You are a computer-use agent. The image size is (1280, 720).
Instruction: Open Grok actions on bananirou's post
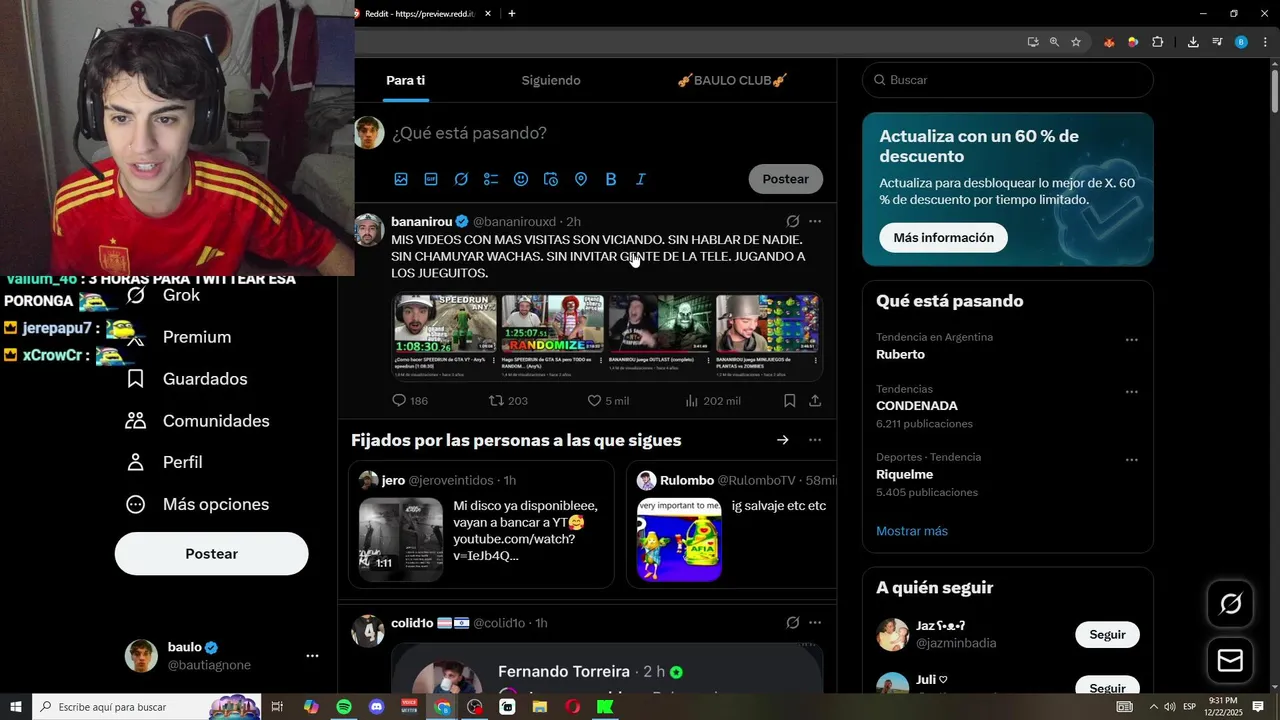click(793, 221)
